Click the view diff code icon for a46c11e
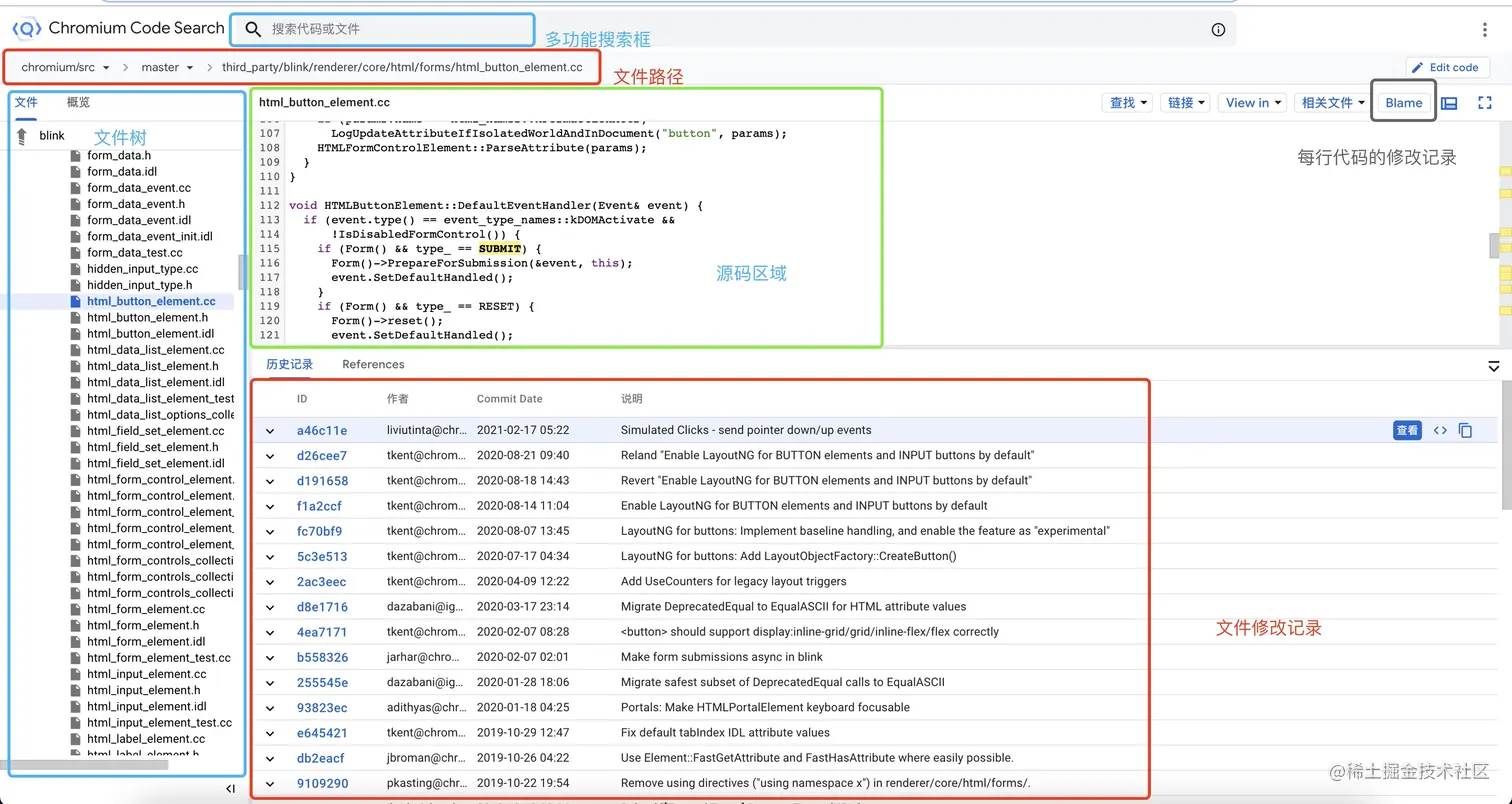This screenshot has height=804, width=1512. click(x=1440, y=431)
